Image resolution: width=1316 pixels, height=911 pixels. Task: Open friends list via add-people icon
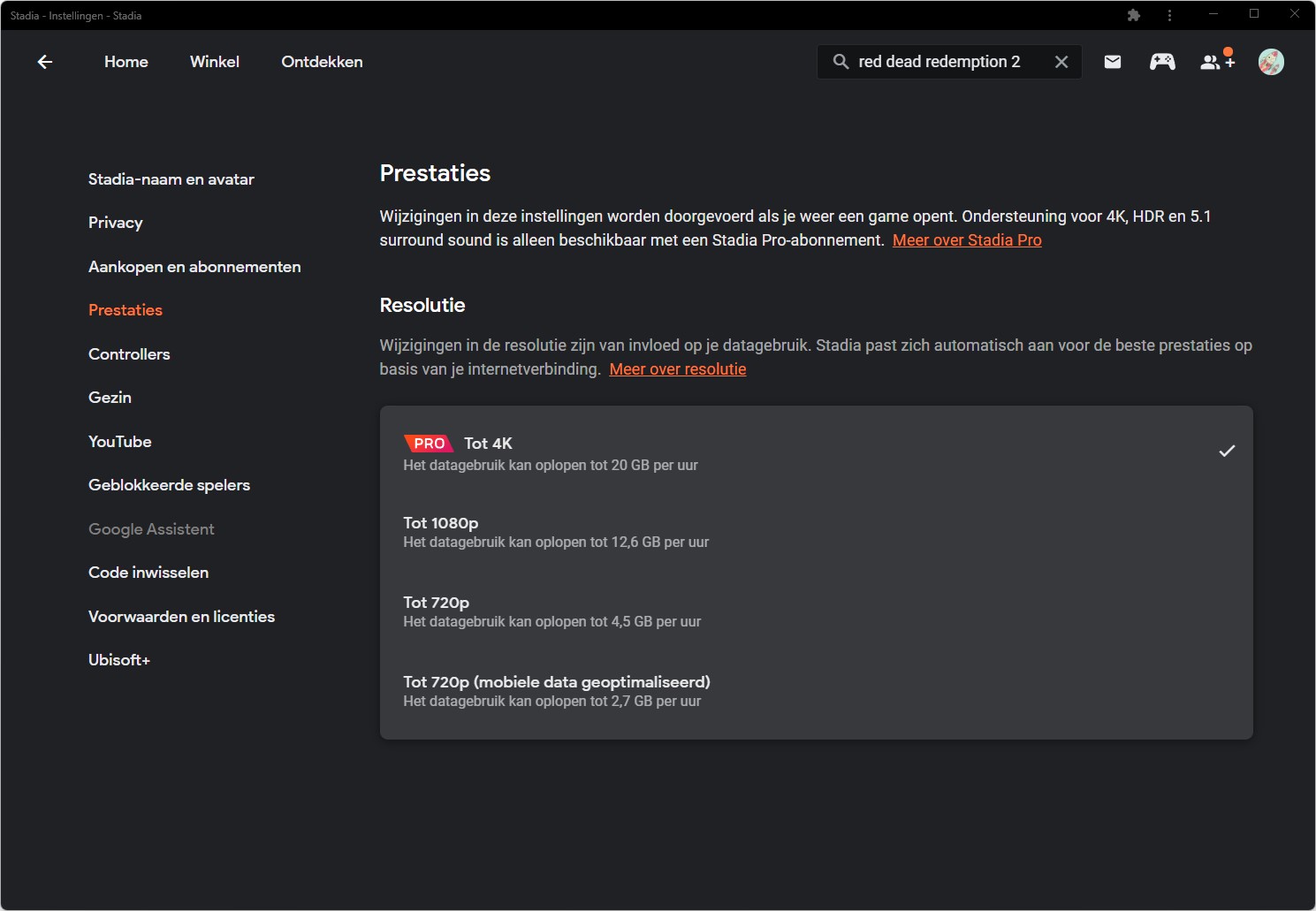click(x=1217, y=61)
